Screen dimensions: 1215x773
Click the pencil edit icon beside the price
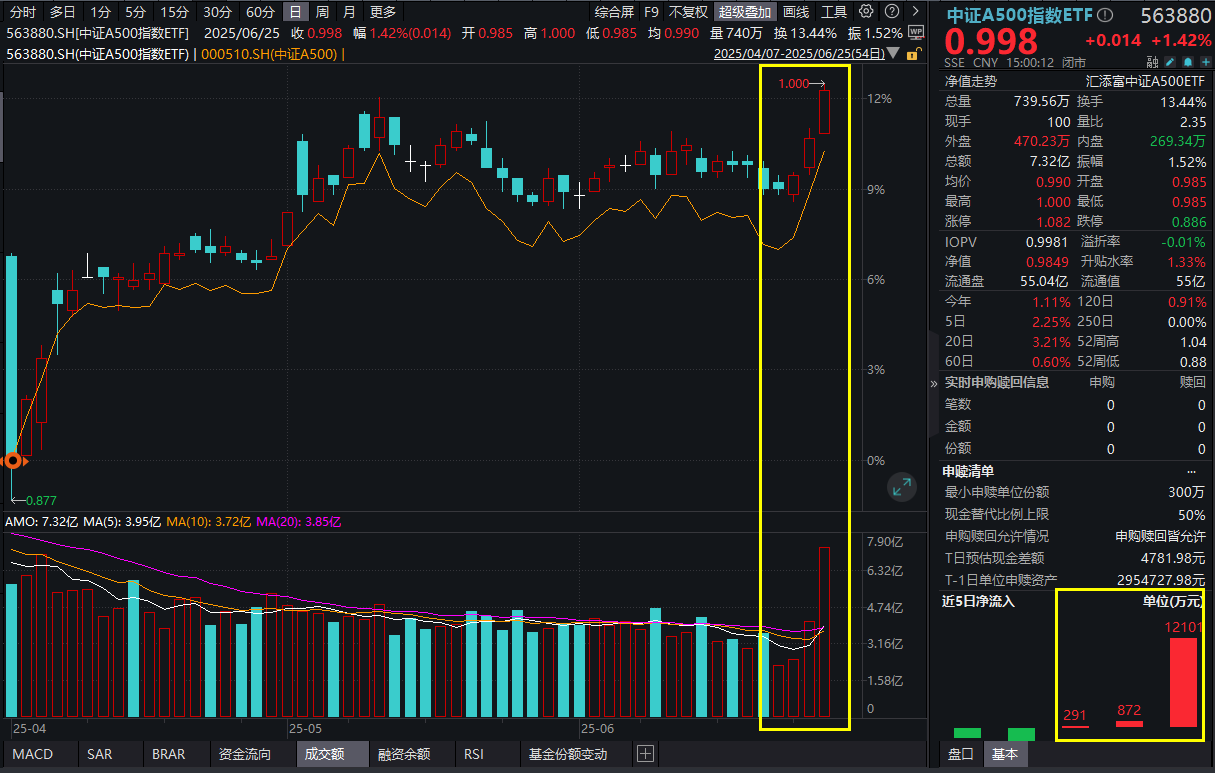1170,60
